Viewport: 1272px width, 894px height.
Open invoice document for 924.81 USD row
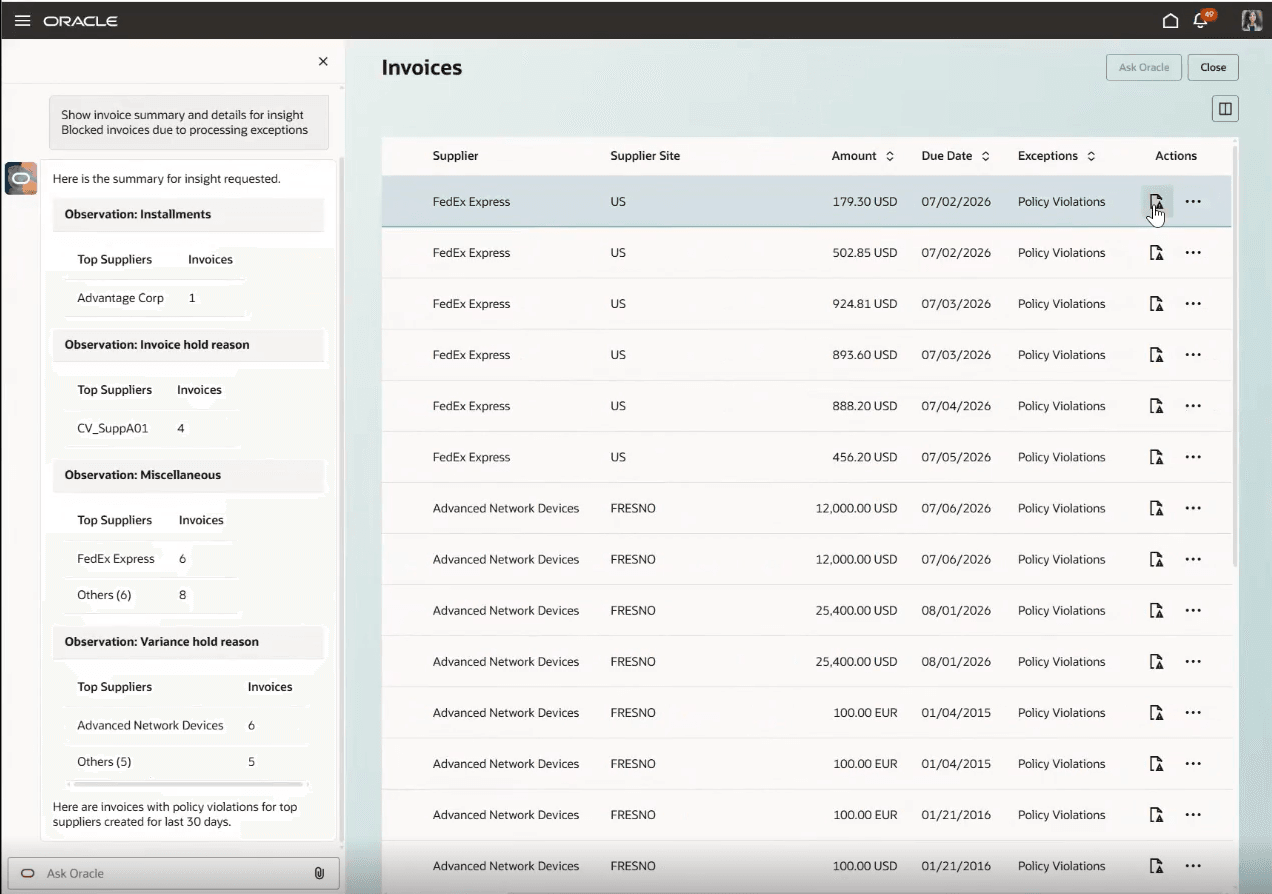[1156, 304]
